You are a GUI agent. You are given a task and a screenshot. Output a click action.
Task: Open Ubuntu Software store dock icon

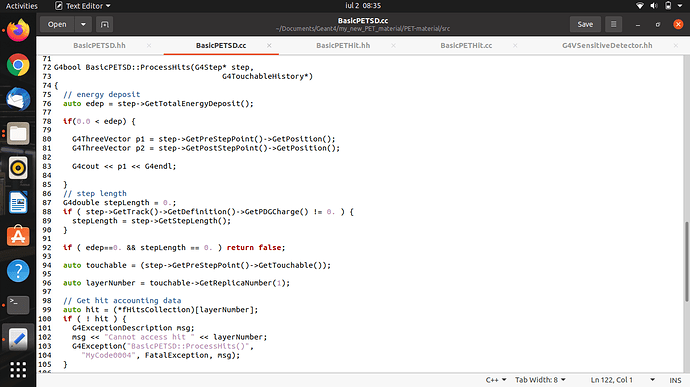(18, 236)
